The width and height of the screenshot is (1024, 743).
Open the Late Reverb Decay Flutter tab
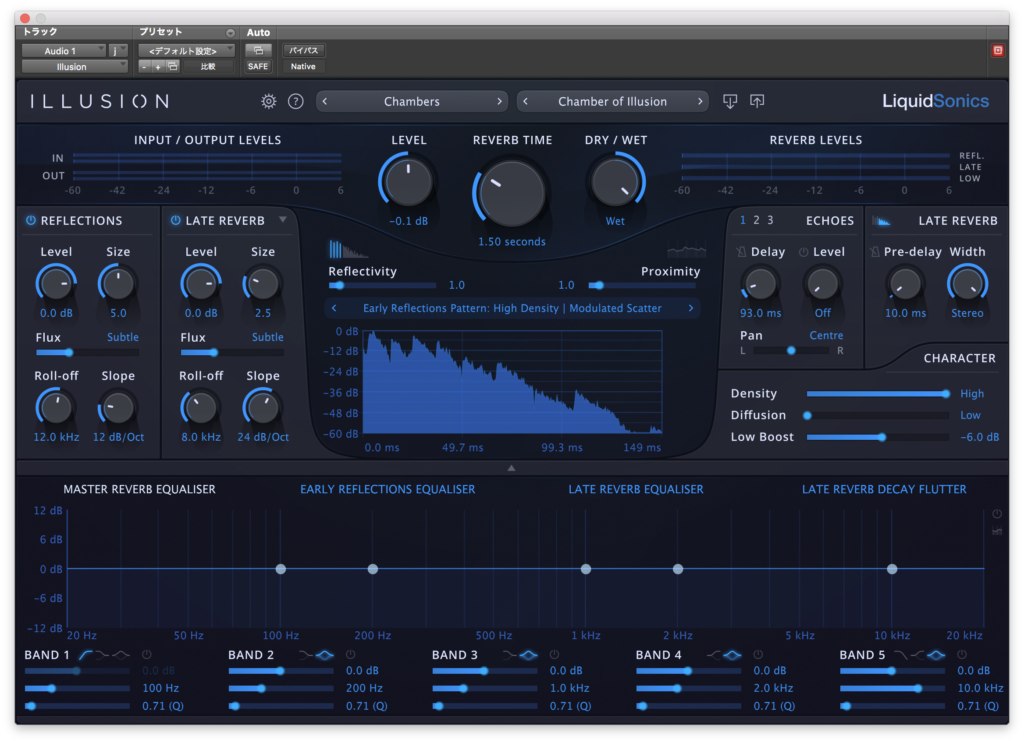click(x=884, y=489)
